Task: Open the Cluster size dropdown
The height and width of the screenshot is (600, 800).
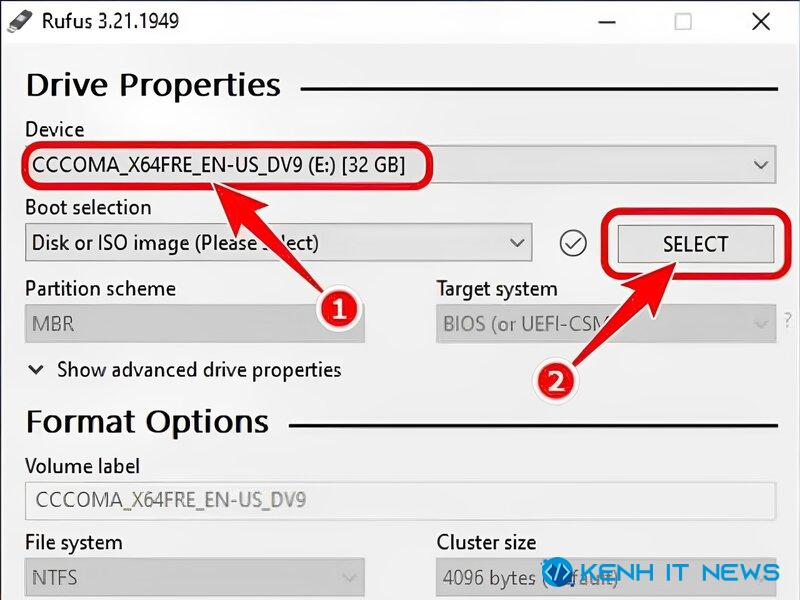Action: tap(606, 578)
